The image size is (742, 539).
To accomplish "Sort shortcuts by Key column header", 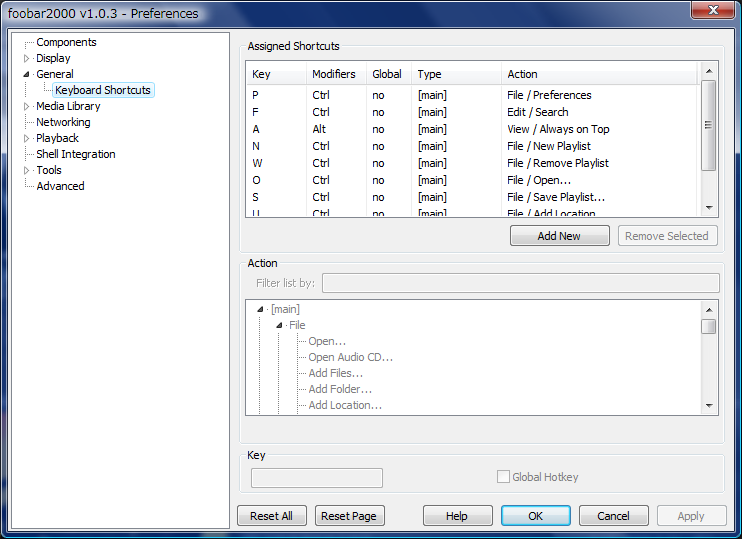I will (x=276, y=74).
